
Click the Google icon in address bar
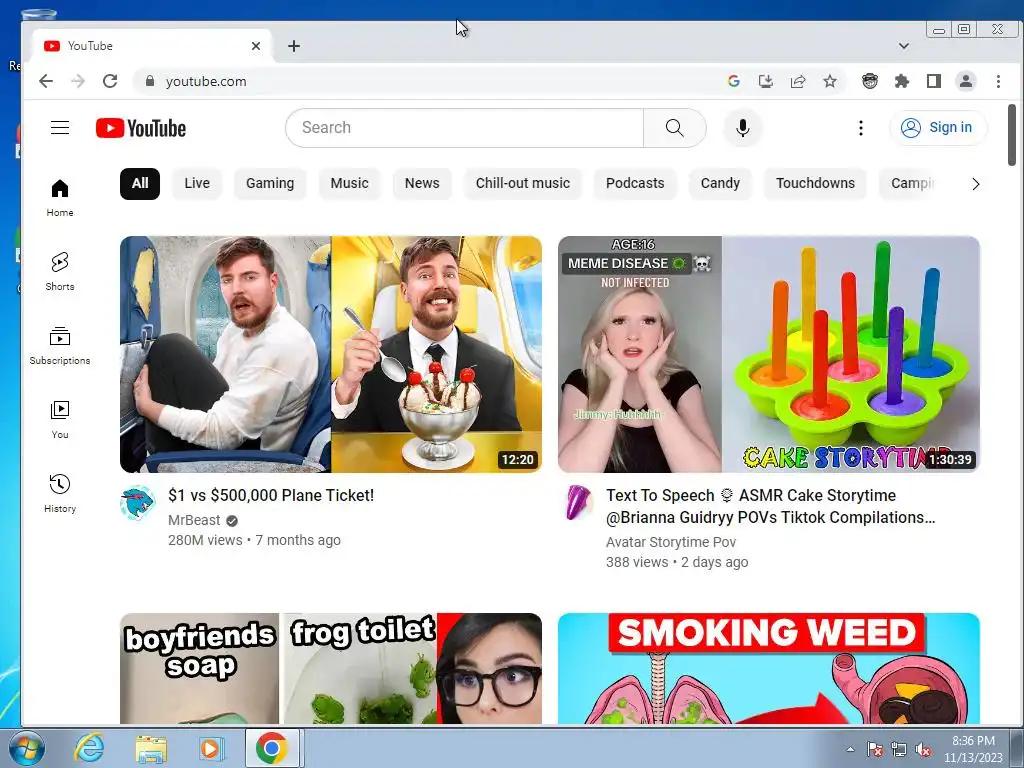[x=733, y=81]
